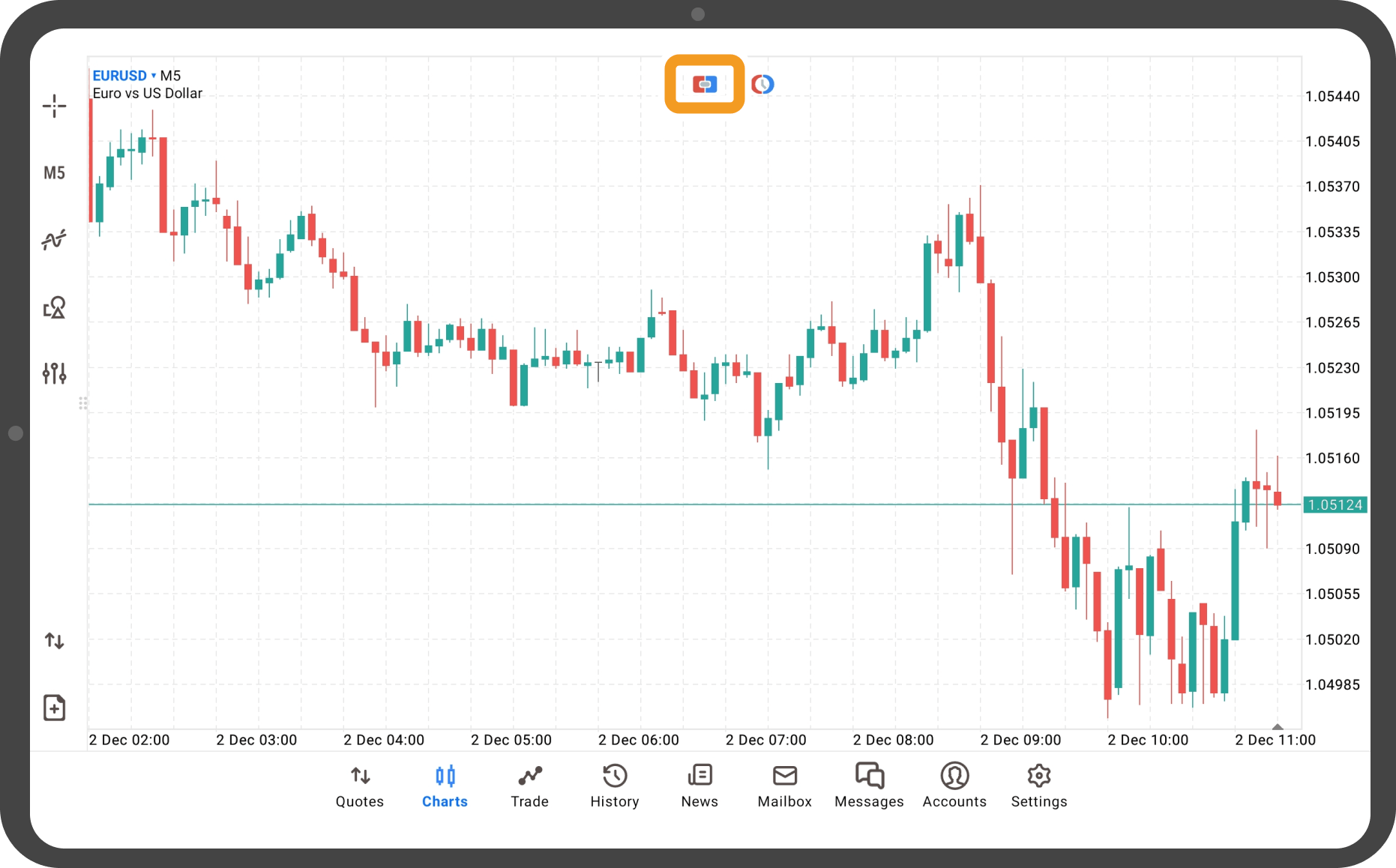
Task: Click the 2 Dec 09:00 time label
Action: pyautogui.click(x=1021, y=740)
